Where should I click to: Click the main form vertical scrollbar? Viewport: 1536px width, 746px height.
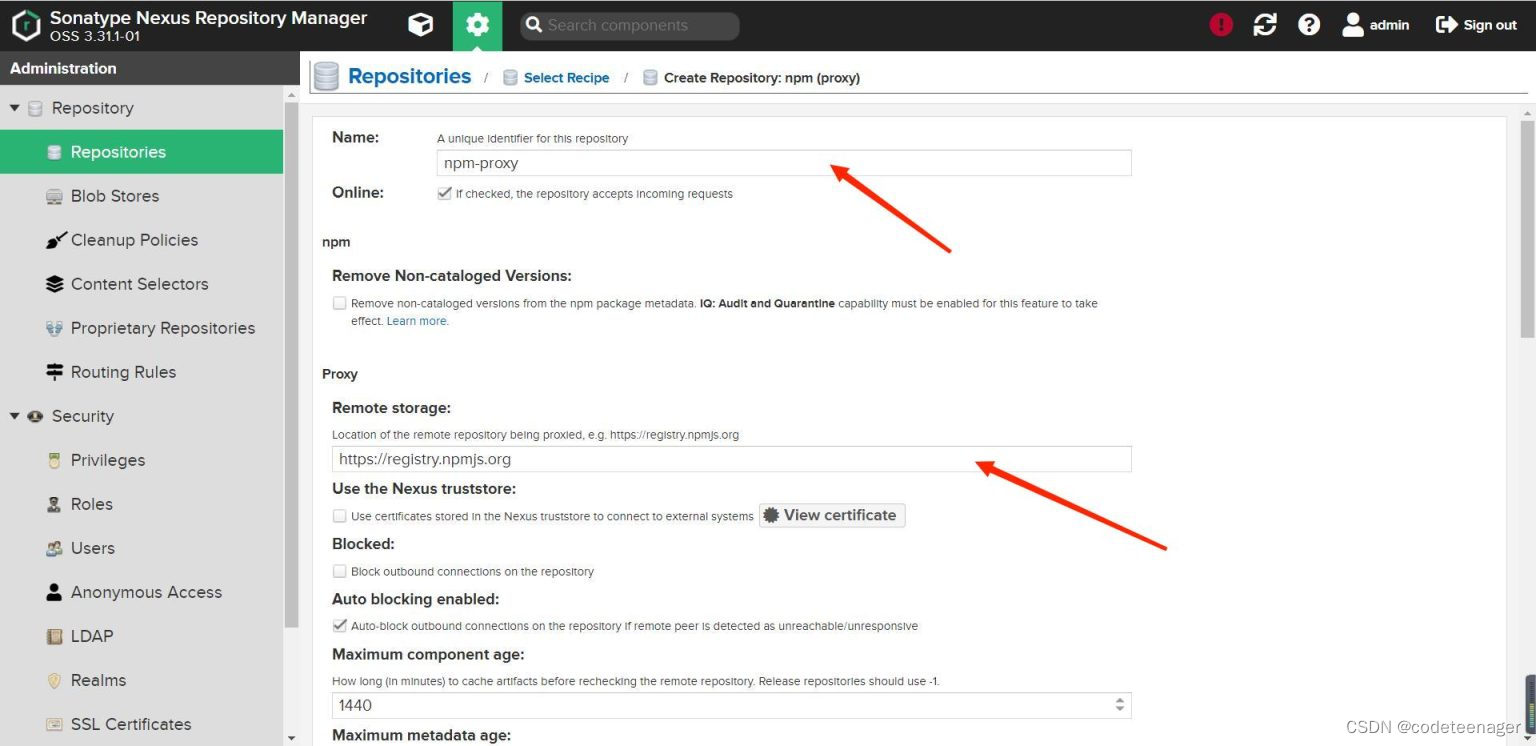[1527, 230]
